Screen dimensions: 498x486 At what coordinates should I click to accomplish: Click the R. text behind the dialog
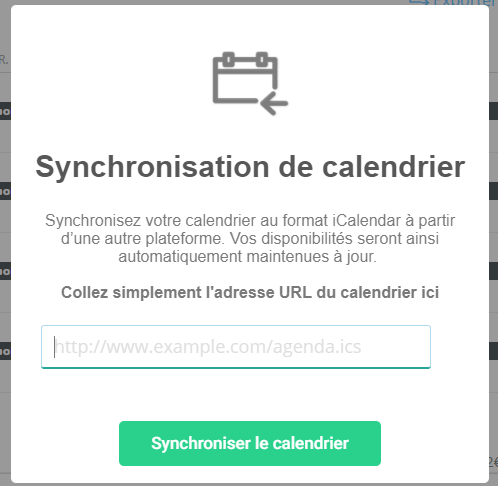pyautogui.click(x=4, y=60)
